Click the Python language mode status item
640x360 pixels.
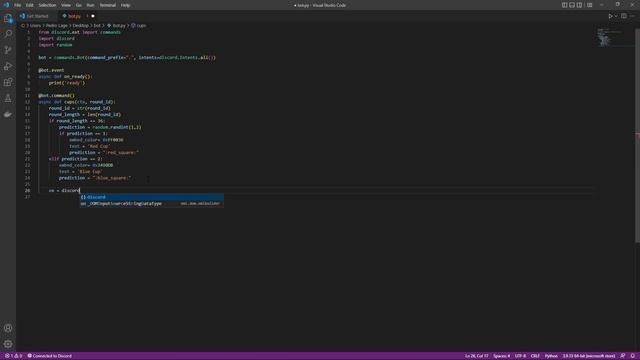[x=551, y=356]
